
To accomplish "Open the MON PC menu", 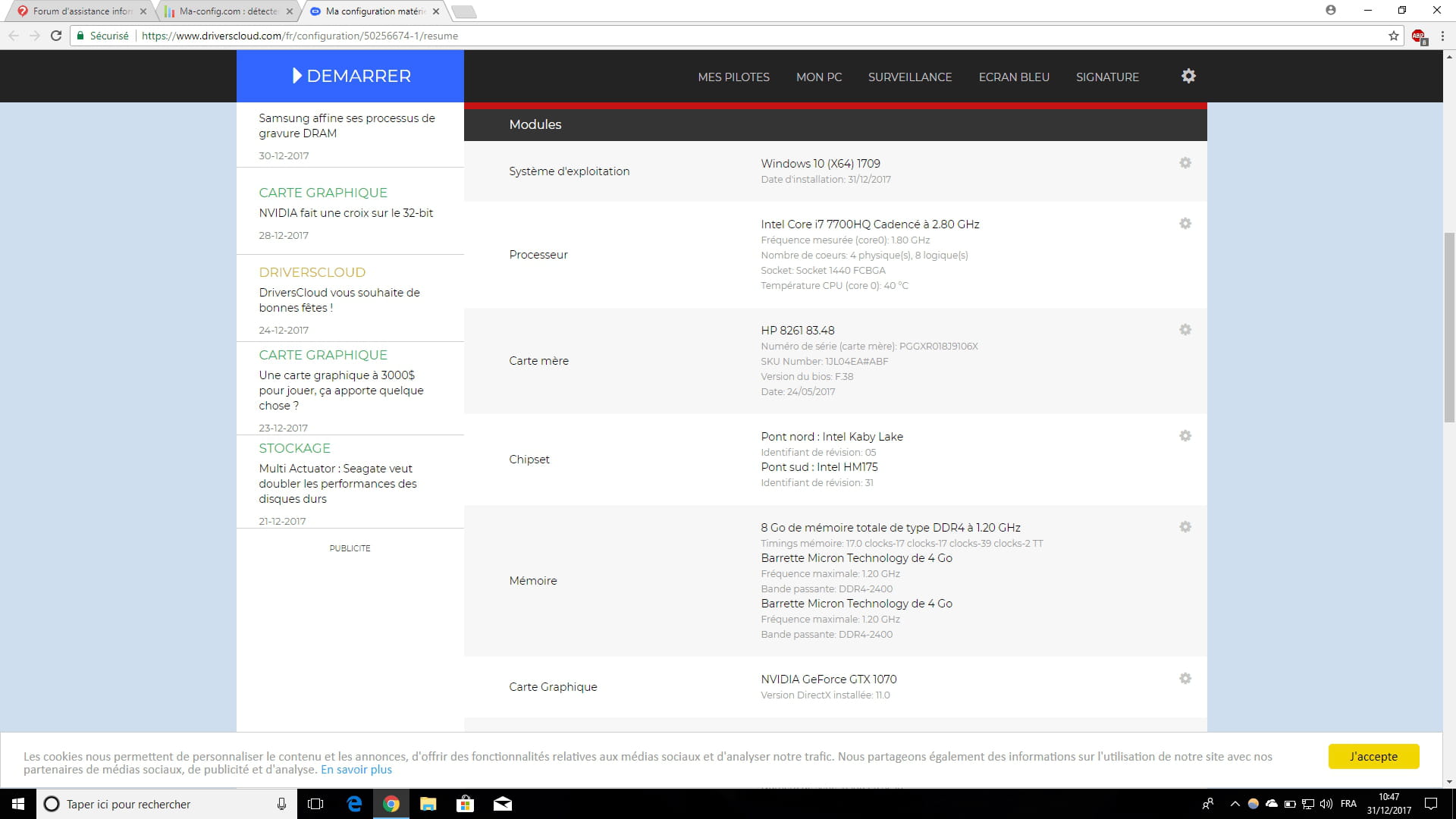I will (819, 77).
